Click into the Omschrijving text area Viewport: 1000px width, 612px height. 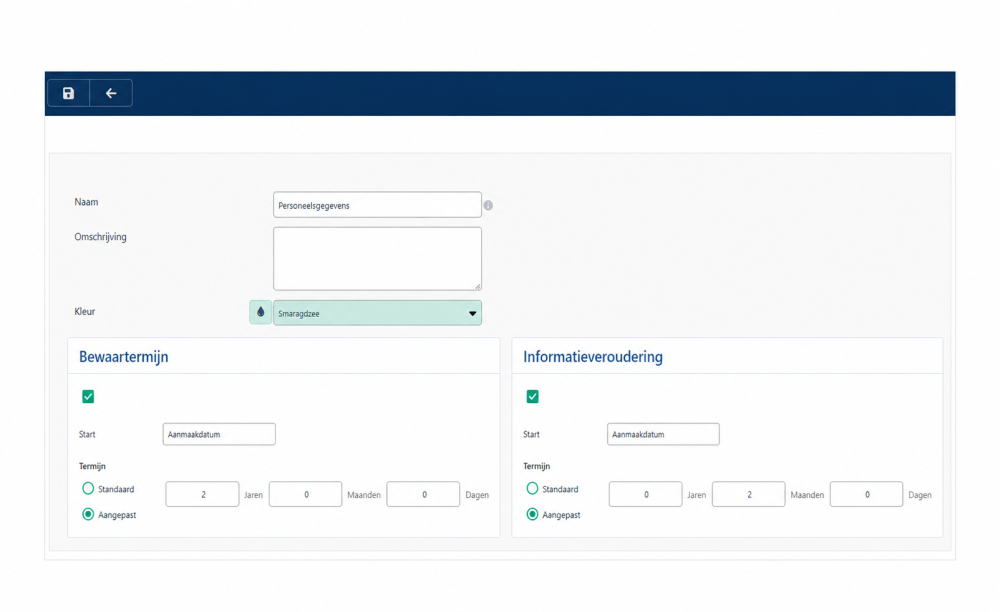(378, 259)
